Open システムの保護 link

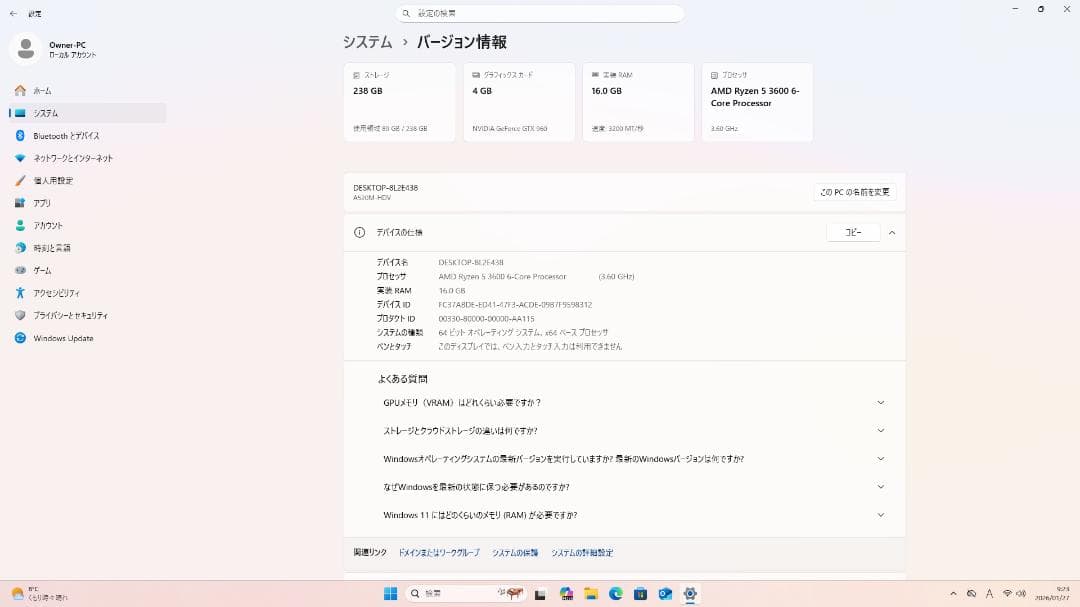(515, 553)
